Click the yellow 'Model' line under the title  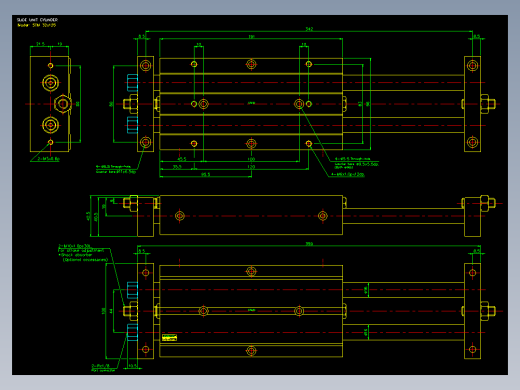pos(37,25)
